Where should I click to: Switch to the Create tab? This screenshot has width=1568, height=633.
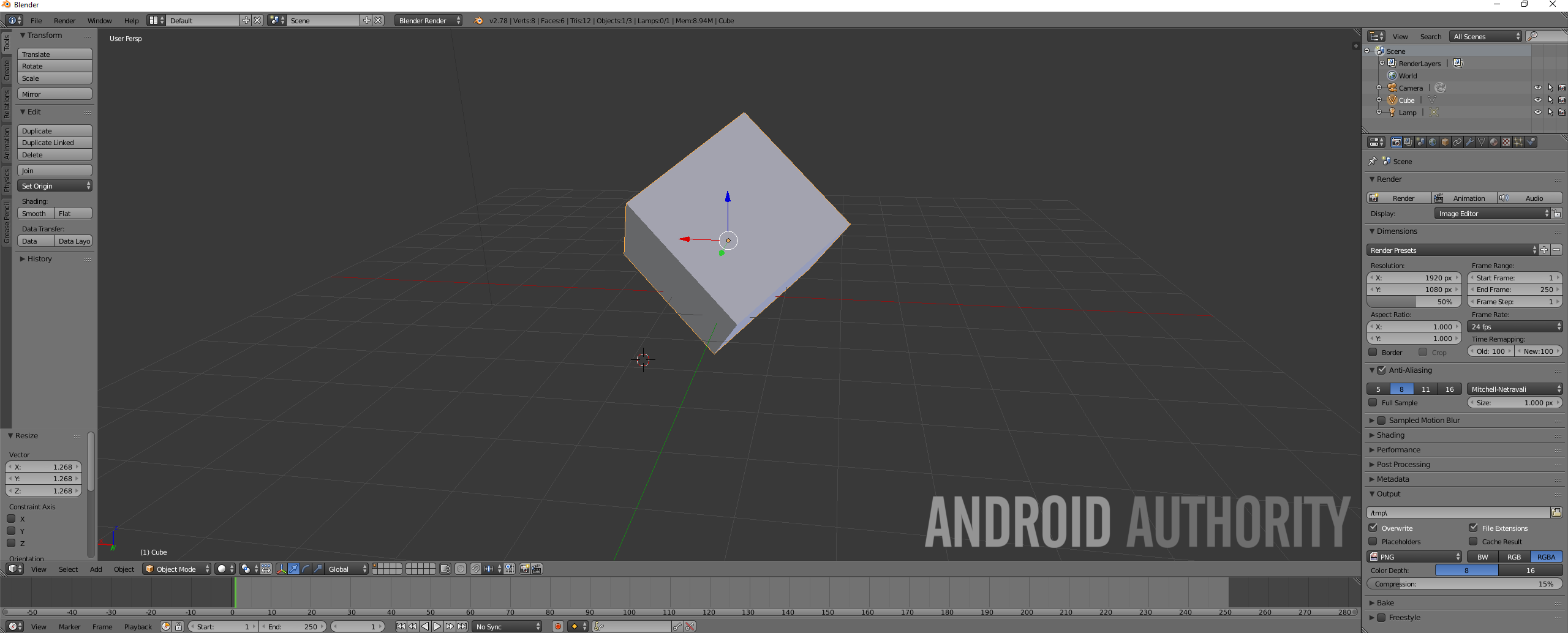point(7,70)
